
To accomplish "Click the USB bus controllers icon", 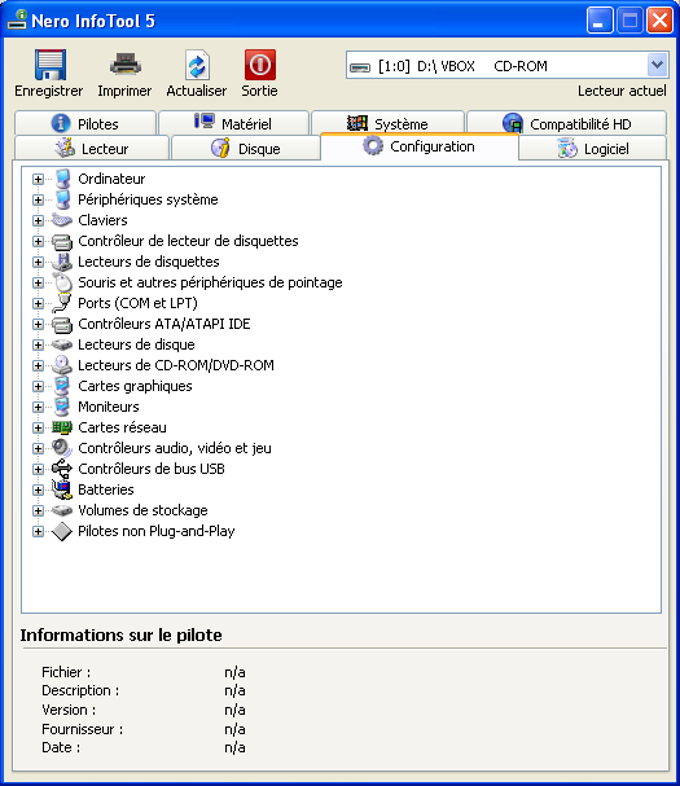I will point(62,469).
